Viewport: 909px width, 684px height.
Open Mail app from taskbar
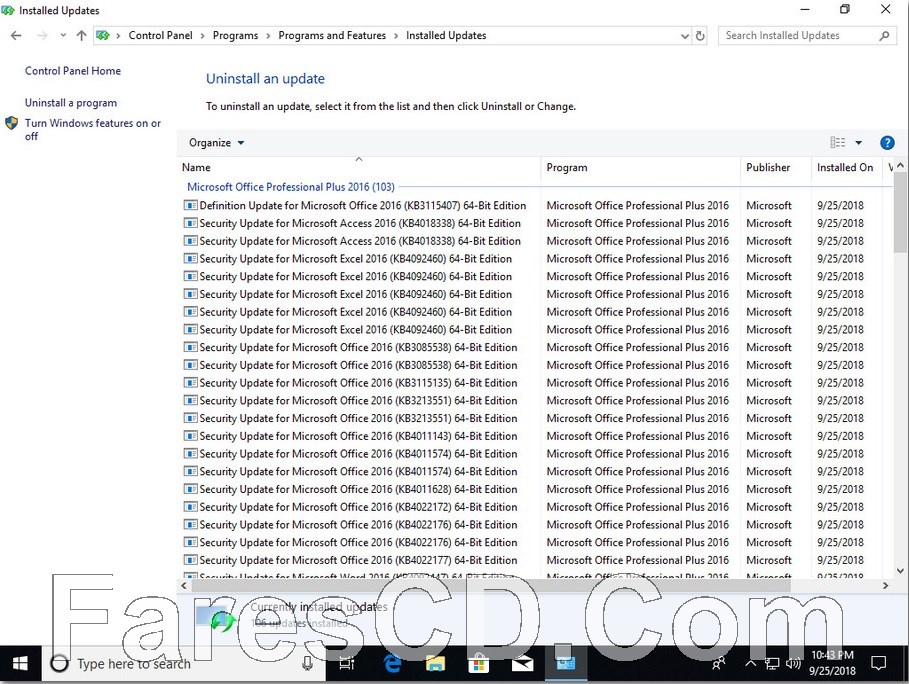coord(522,664)
